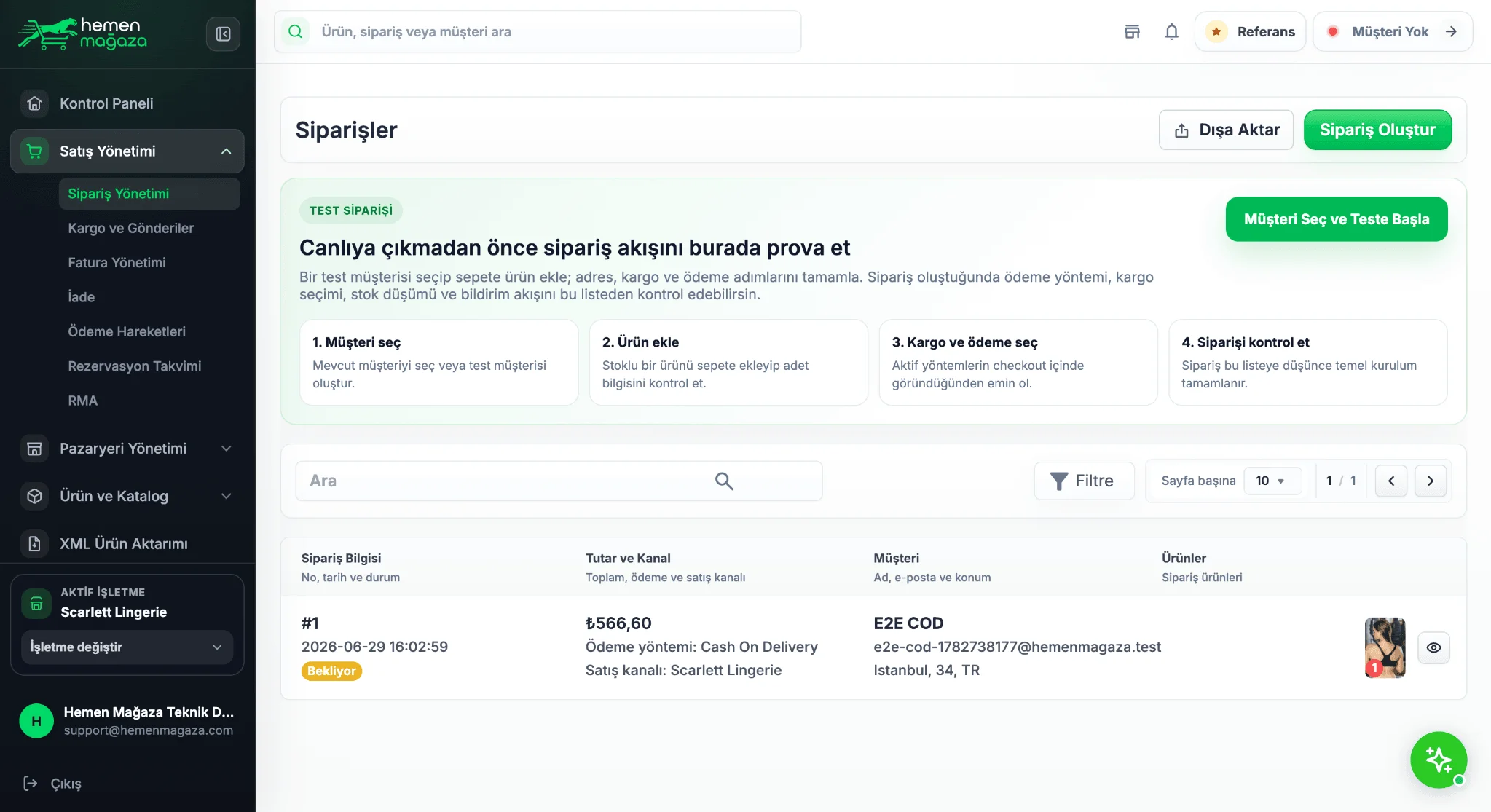Click the Sipariş Oluştur button
1491x812 pixels.
[x=1377, y=130]
